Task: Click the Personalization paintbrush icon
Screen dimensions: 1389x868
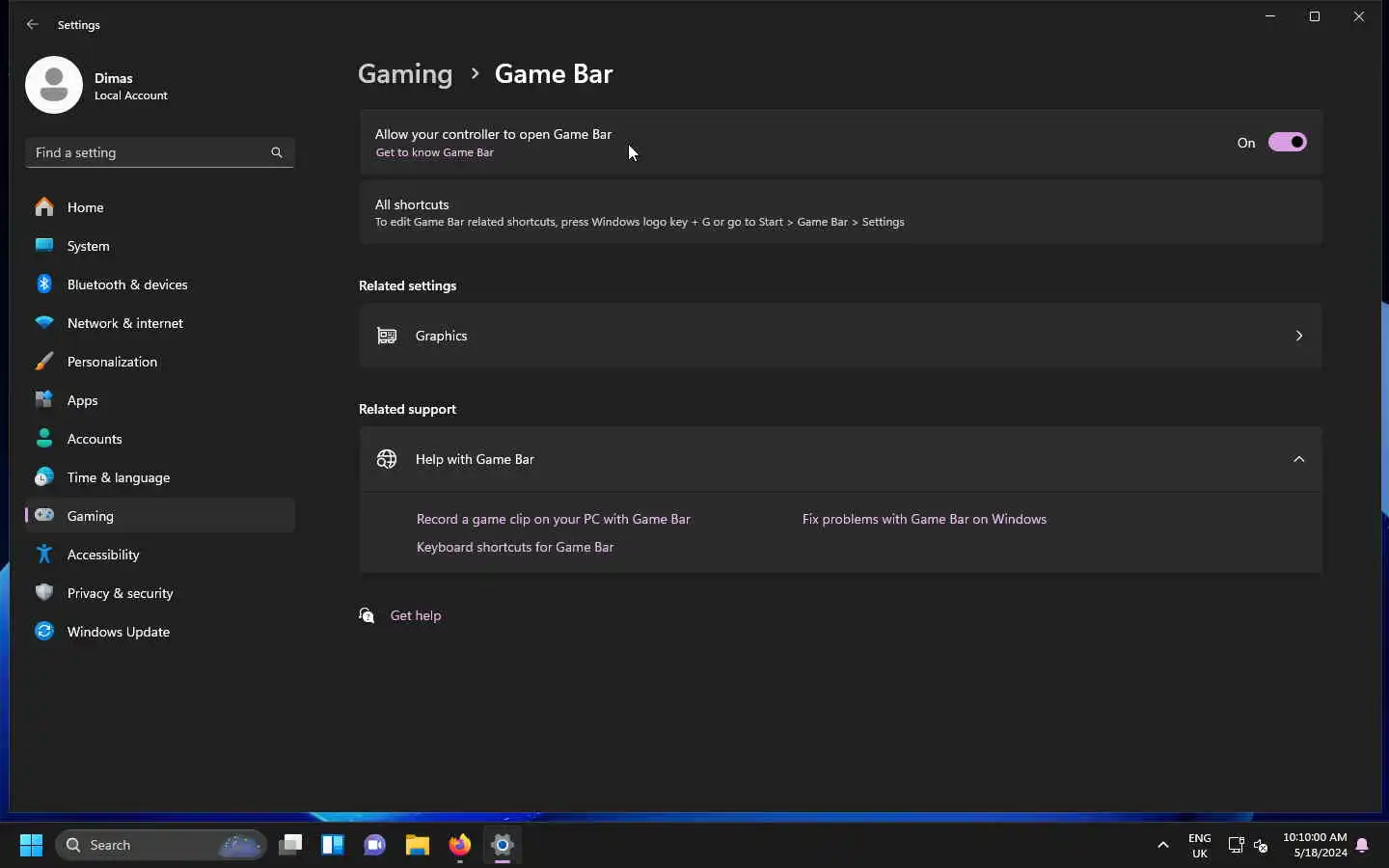Action: (x=44, y=362)
